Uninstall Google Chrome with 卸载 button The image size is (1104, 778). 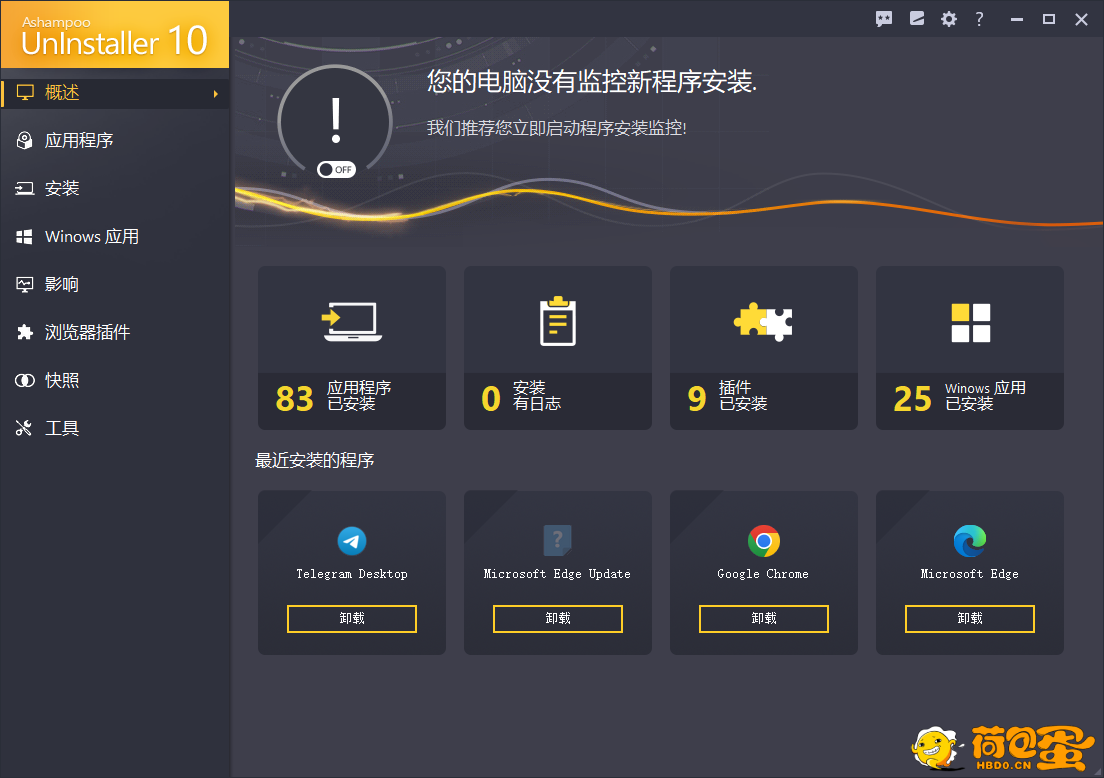764,618
